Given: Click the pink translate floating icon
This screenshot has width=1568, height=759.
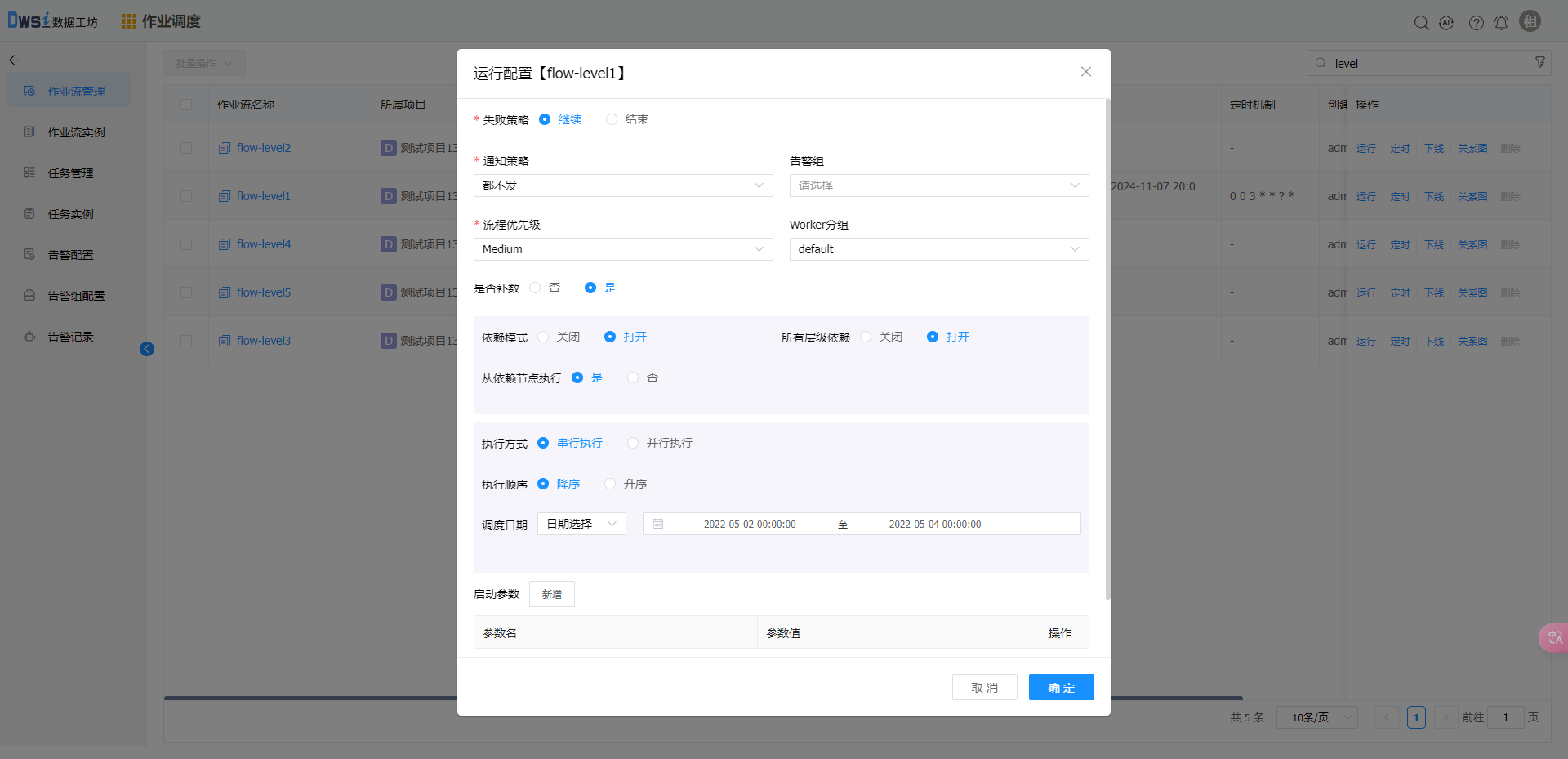Looking at the screenshot, I should click(1553, 637).
